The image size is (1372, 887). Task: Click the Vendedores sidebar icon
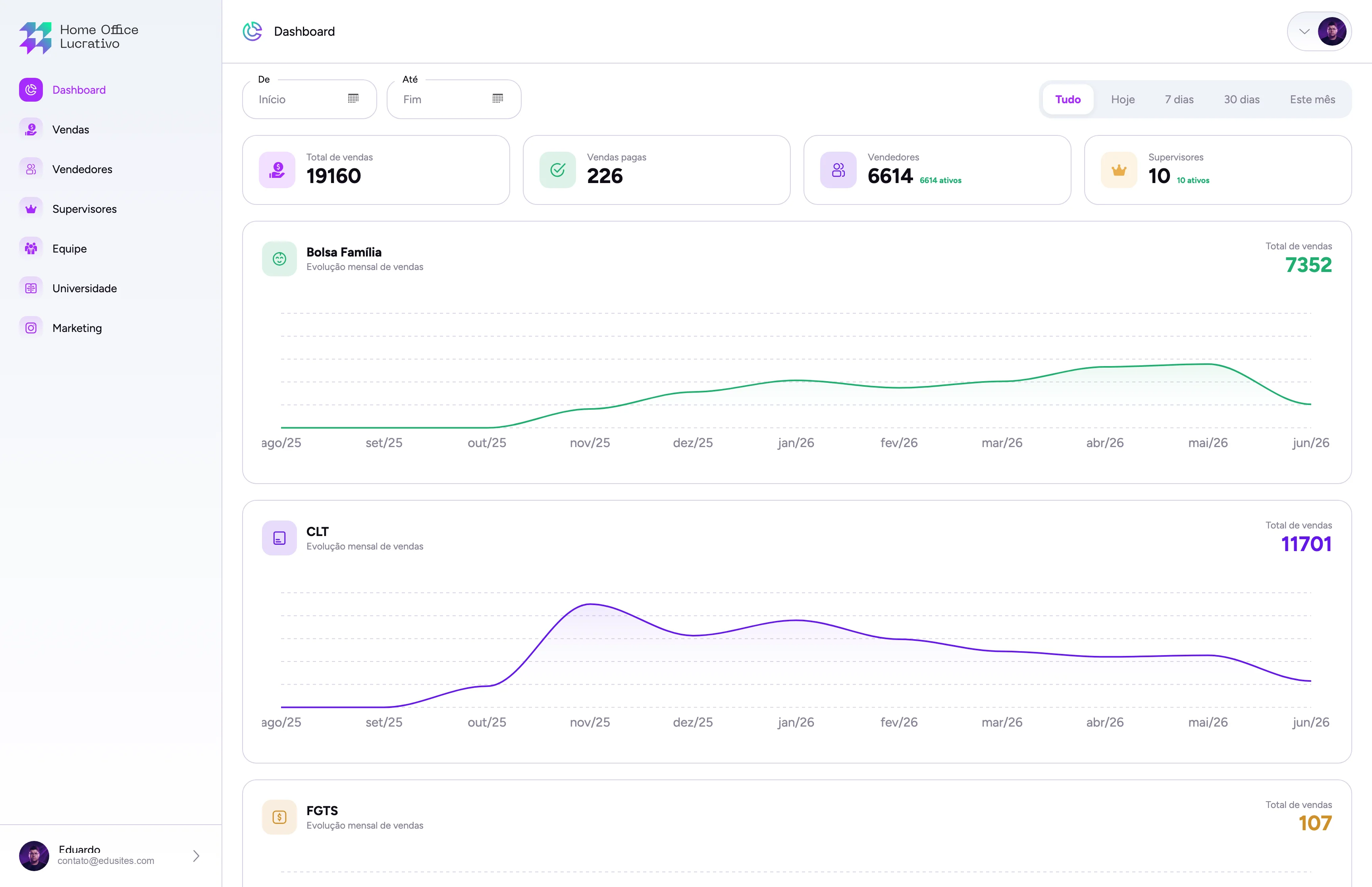coord(31,169)
